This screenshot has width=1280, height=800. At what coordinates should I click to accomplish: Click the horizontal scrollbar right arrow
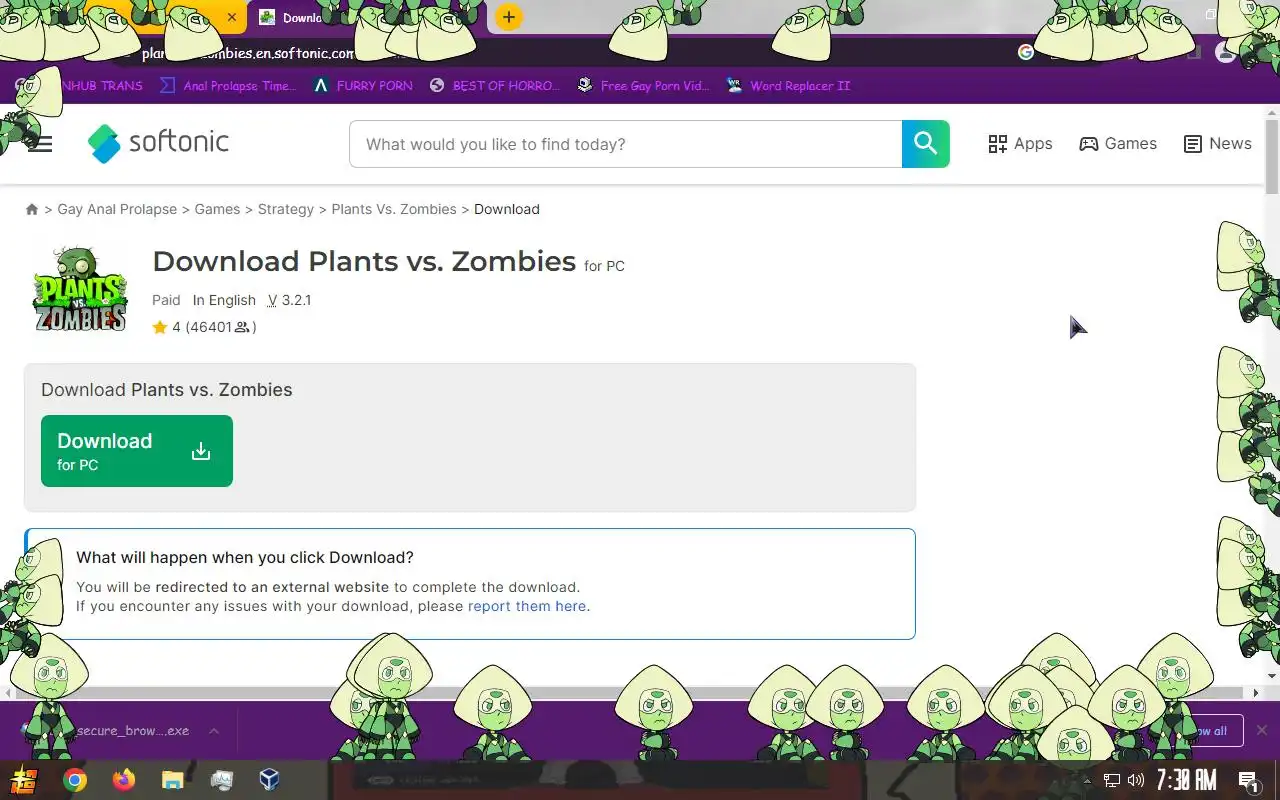click(1257, 692)
